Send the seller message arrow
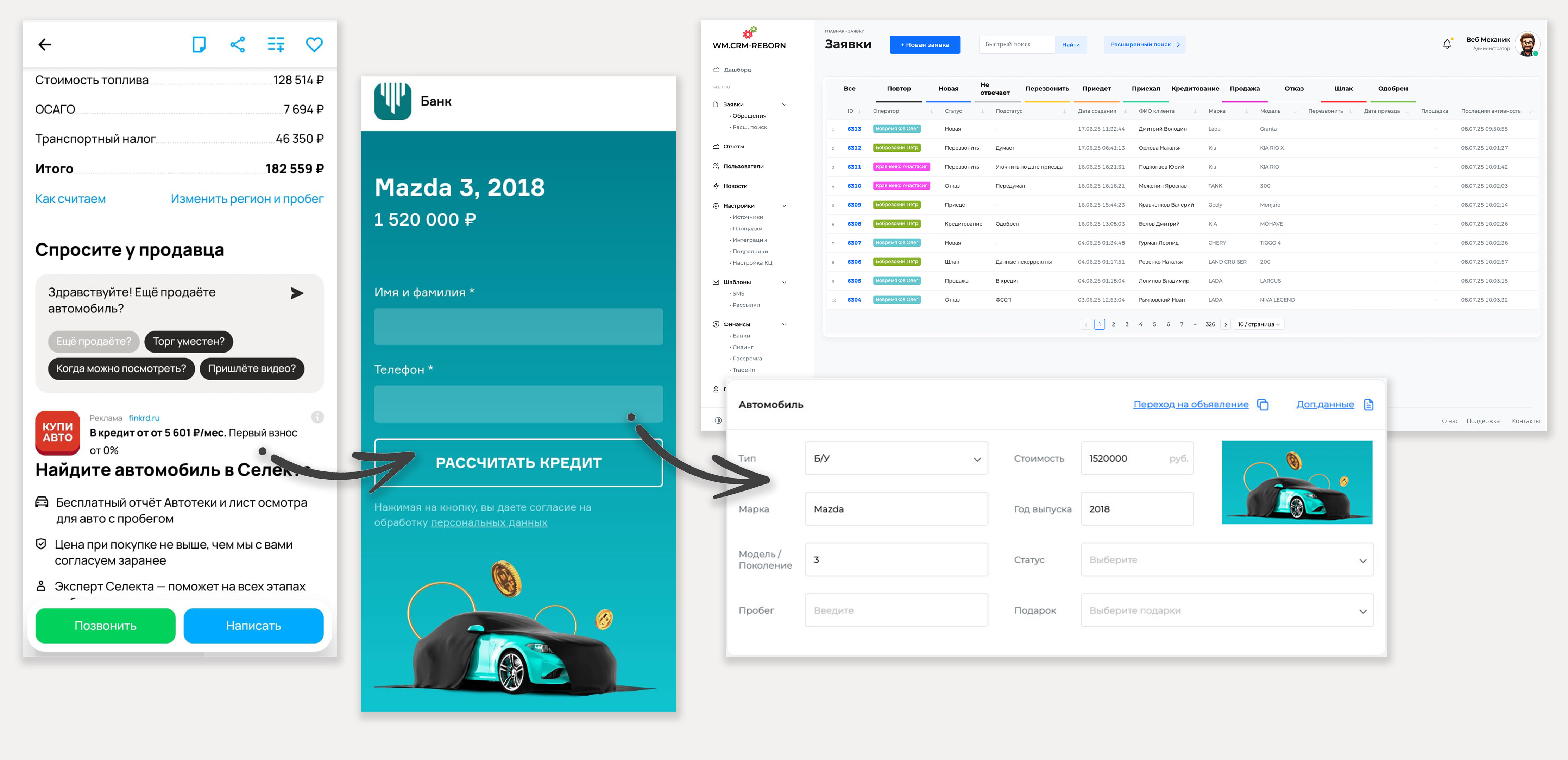The width and height of the screenshot is (1568, 760). click(296, 293)
